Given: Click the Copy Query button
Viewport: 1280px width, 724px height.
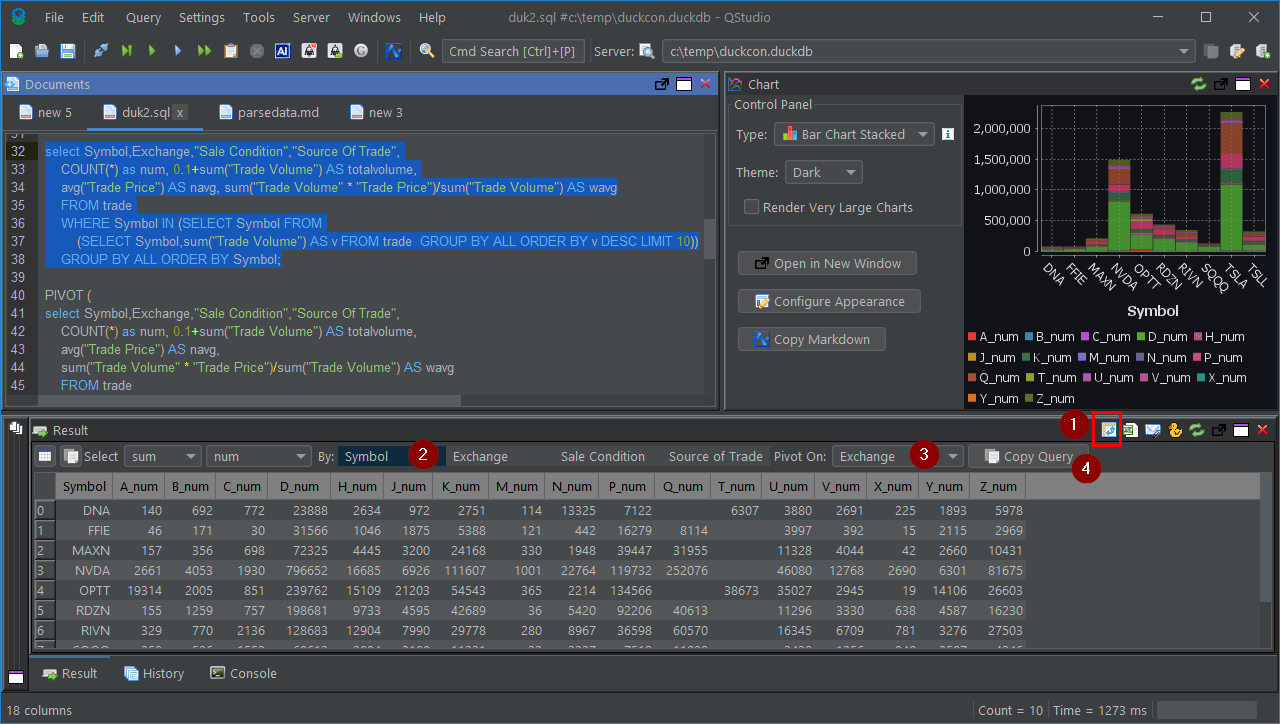Looking at the screenshot, I should 1028,456.
